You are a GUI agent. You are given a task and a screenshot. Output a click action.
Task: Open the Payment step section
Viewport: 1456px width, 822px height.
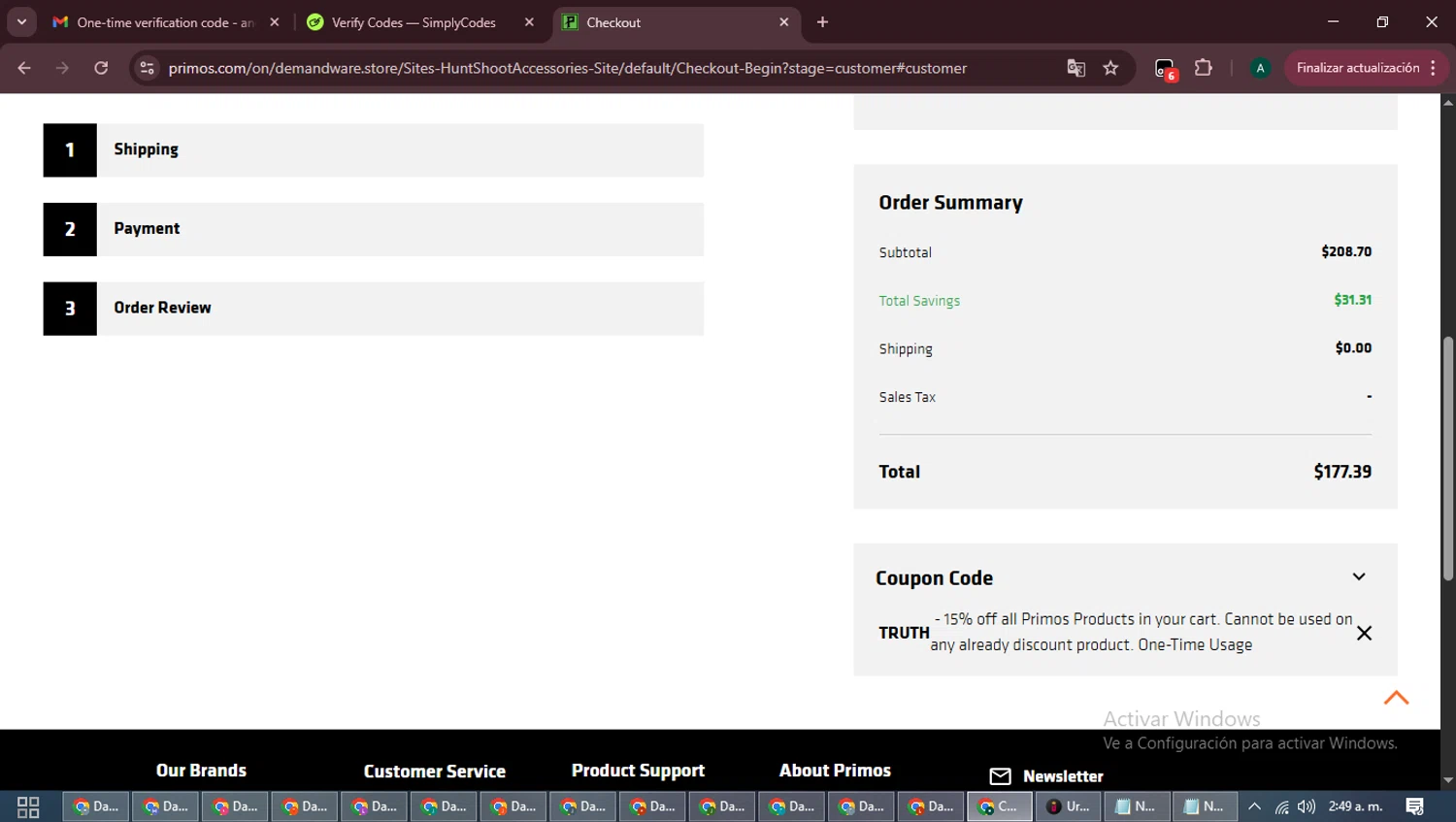click(x=374, y=229)
